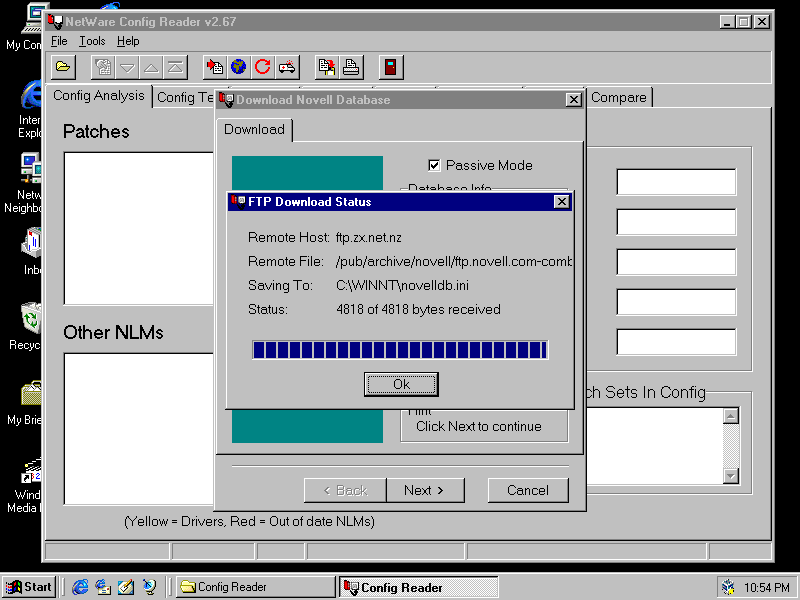
Task: Click the status text '4818 of 4818 bytes received'
Action: 418,310
